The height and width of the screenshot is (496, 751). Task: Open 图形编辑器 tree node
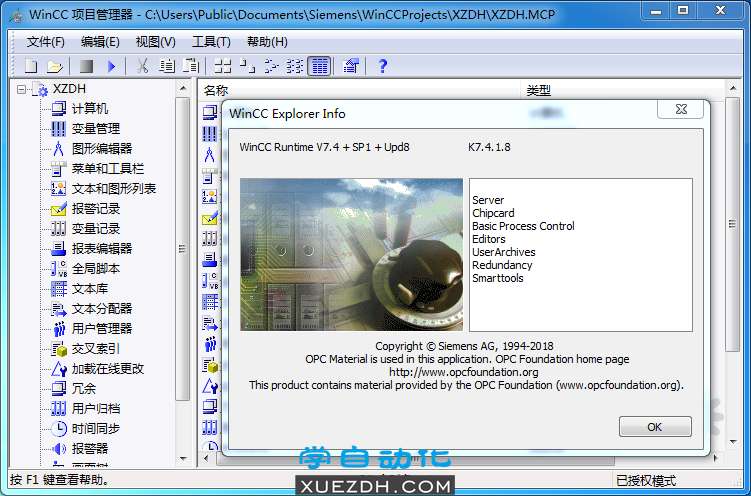tap(102, 149)
